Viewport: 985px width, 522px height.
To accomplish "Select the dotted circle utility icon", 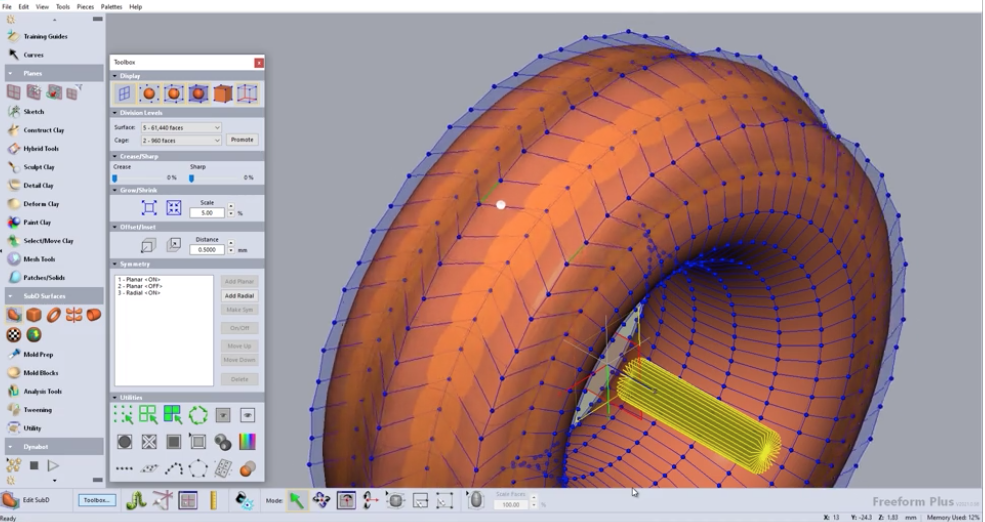I will 198,469.
